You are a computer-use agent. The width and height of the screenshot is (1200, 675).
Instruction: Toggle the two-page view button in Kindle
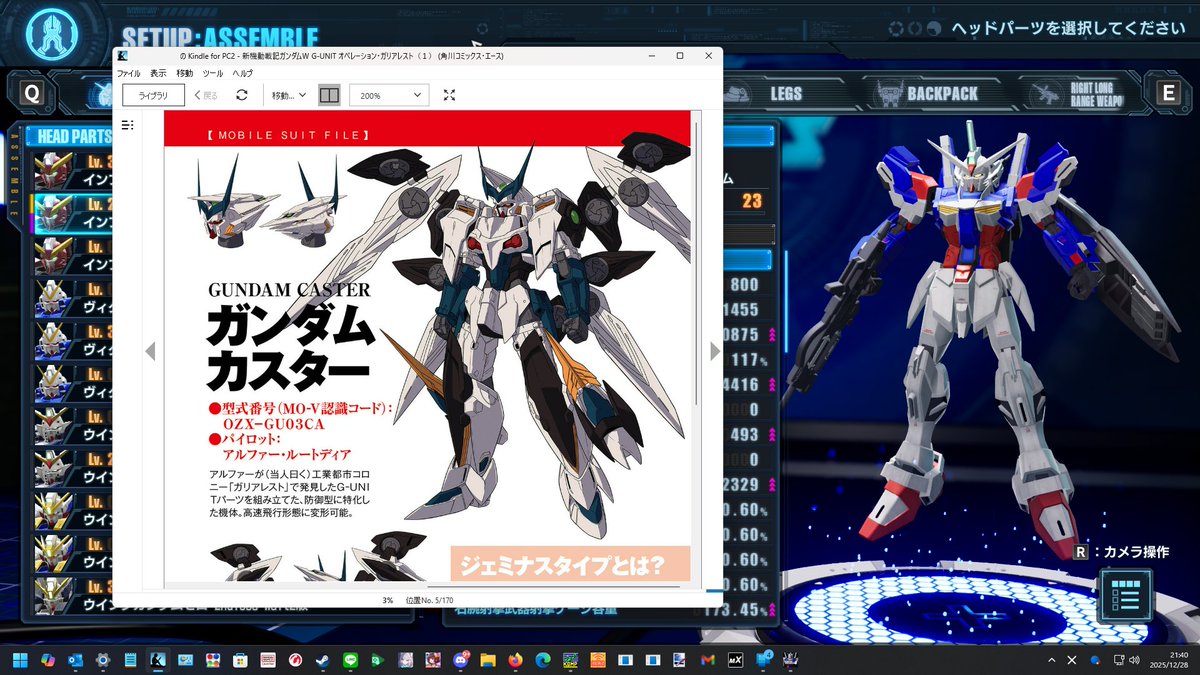point(329,95)
